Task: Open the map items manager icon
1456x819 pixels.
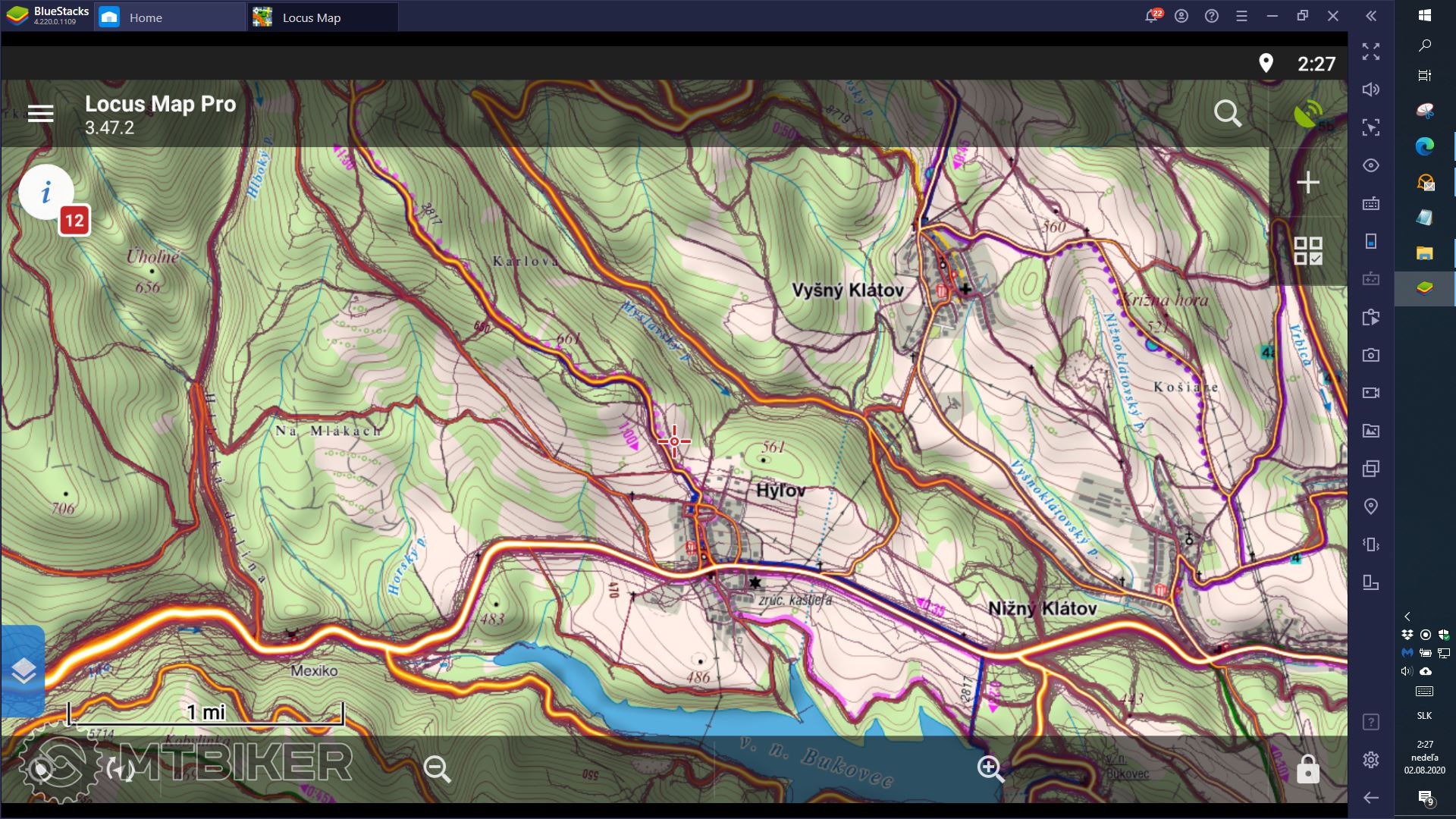Action: [x=1308, y=251]
